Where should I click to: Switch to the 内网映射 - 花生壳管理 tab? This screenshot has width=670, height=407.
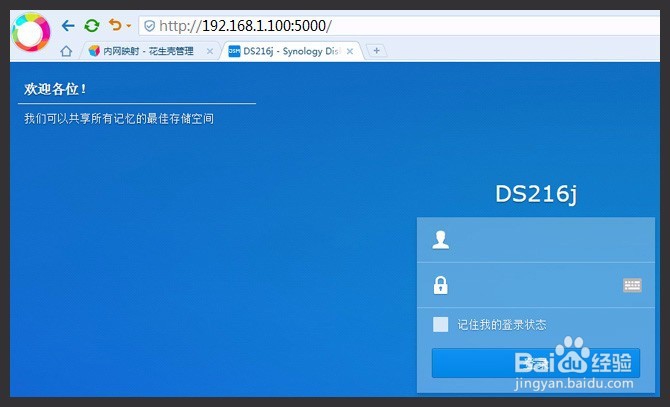click(x=150, y=51)
